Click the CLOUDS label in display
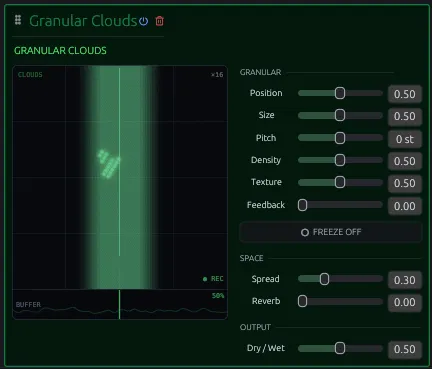Viewport: 432px width, 369px height. click(30, 75)
